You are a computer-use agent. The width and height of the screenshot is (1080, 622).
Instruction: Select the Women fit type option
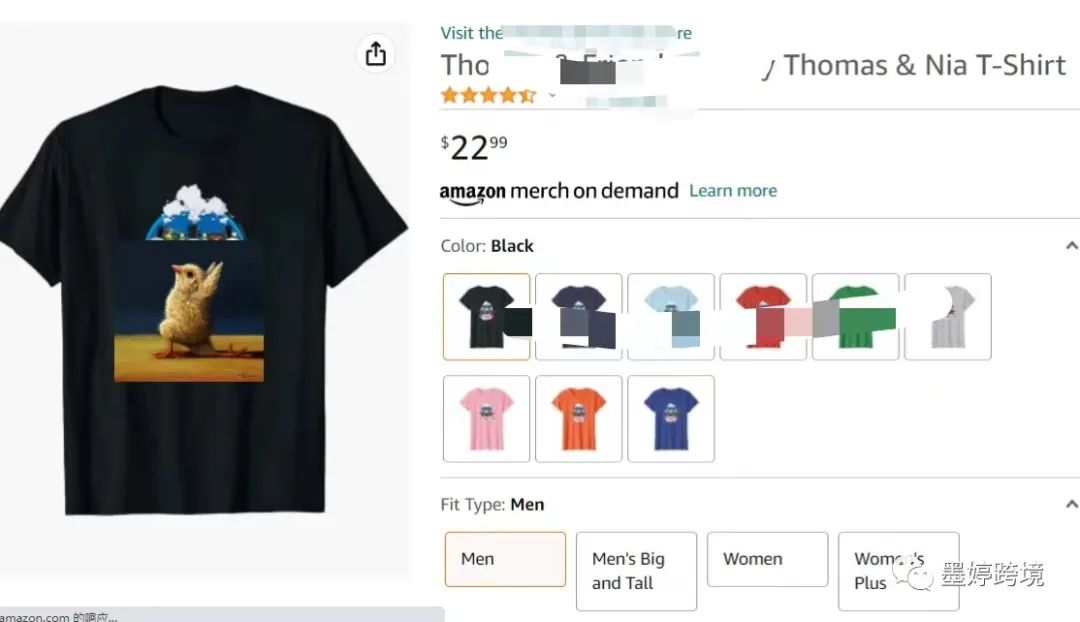coord(767,559)
